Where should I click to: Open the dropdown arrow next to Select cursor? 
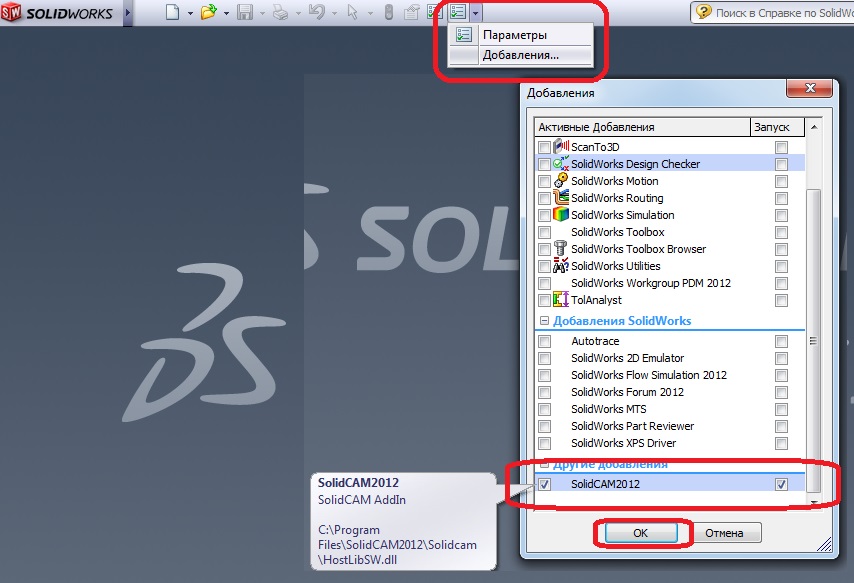click(x=370, y=13)
